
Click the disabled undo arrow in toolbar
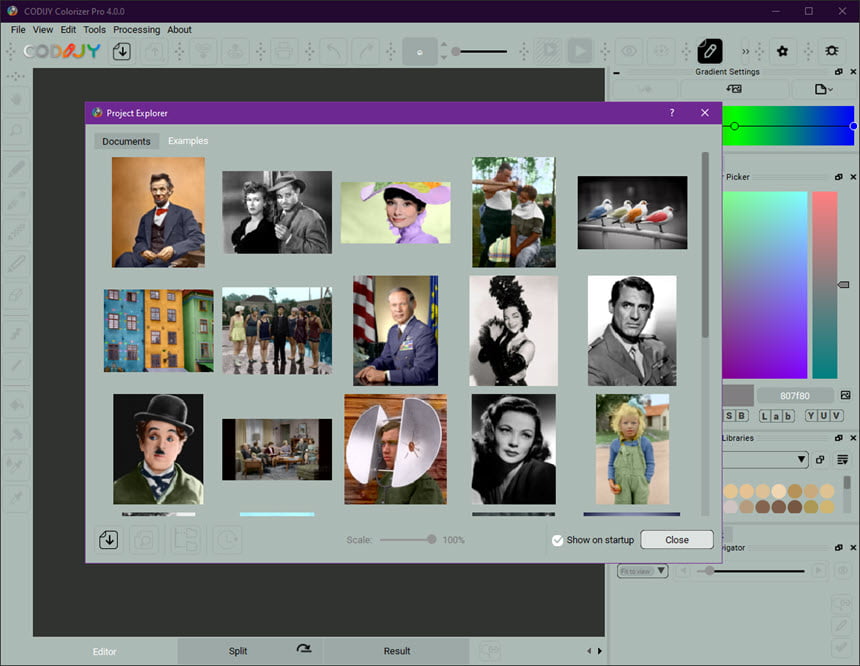[334, 52]
